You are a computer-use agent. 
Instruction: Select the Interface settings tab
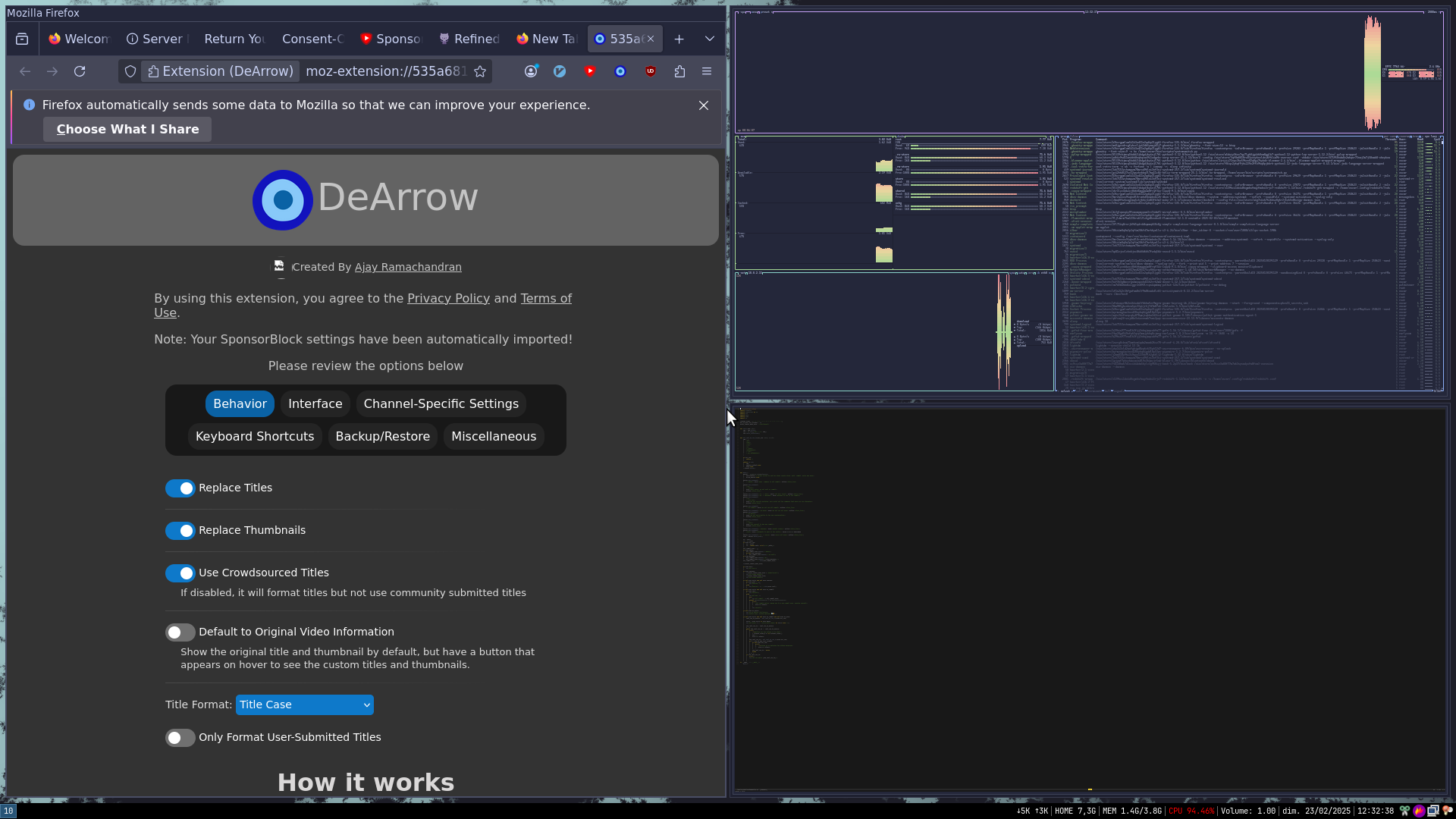(315, 404)
